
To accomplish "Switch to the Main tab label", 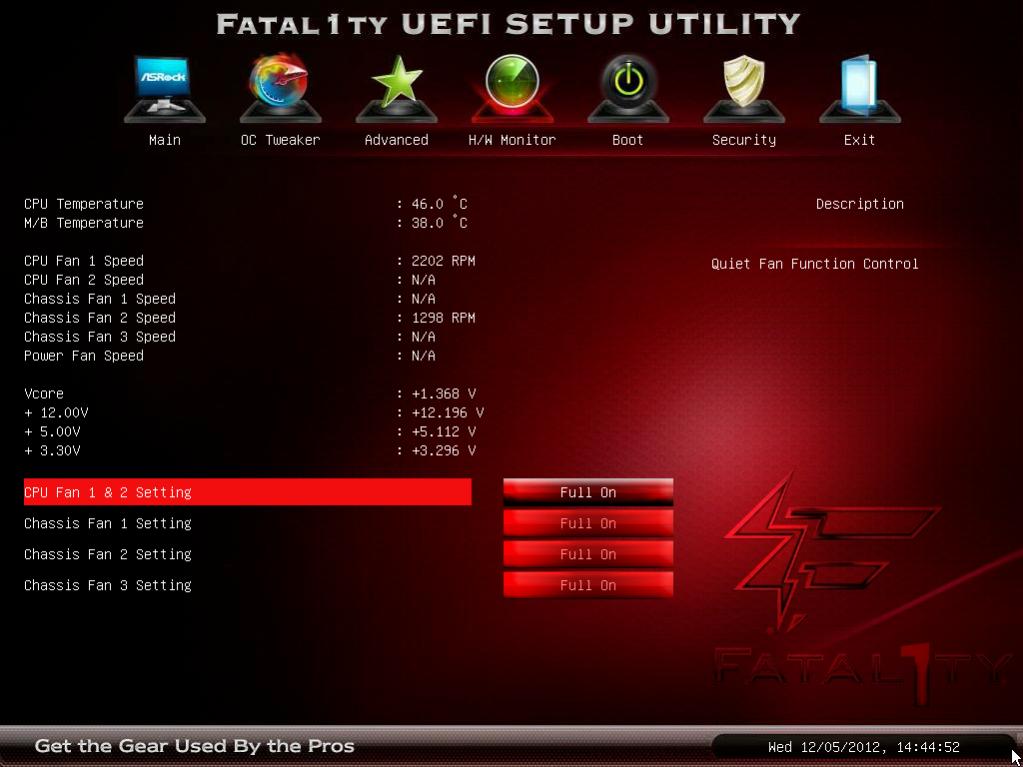I will (164, 140).
